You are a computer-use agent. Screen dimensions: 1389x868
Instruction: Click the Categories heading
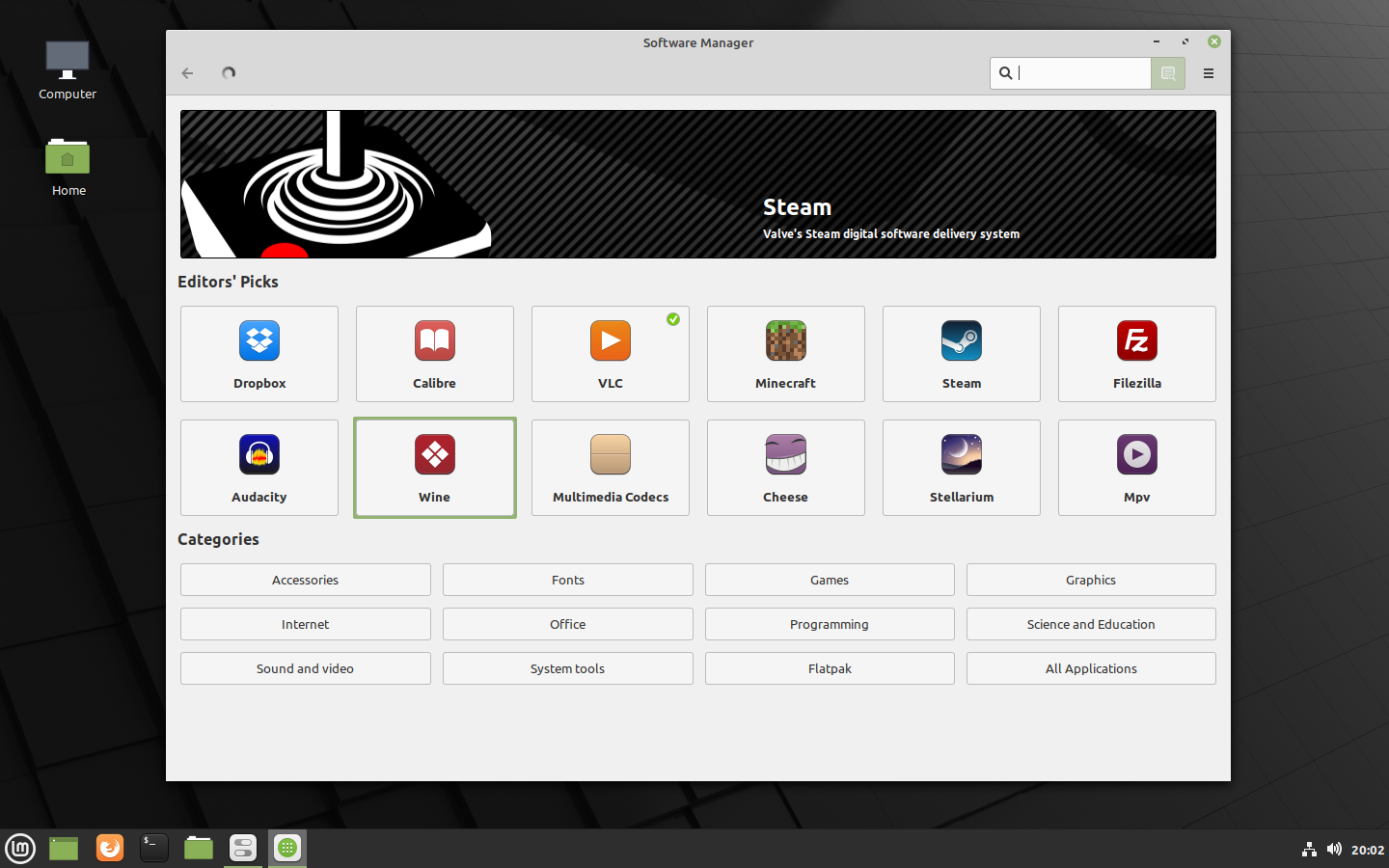(218, 539)
